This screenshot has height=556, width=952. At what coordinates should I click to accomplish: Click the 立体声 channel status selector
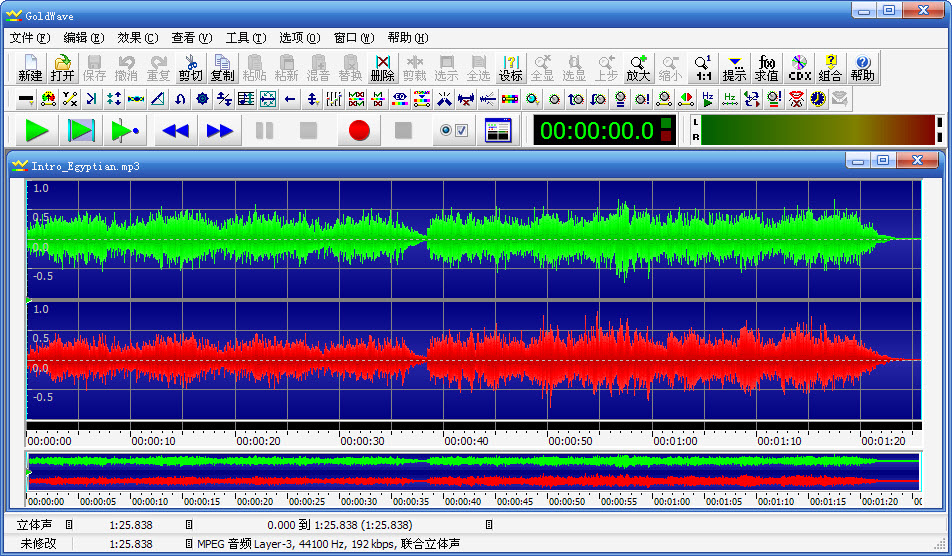38,524
